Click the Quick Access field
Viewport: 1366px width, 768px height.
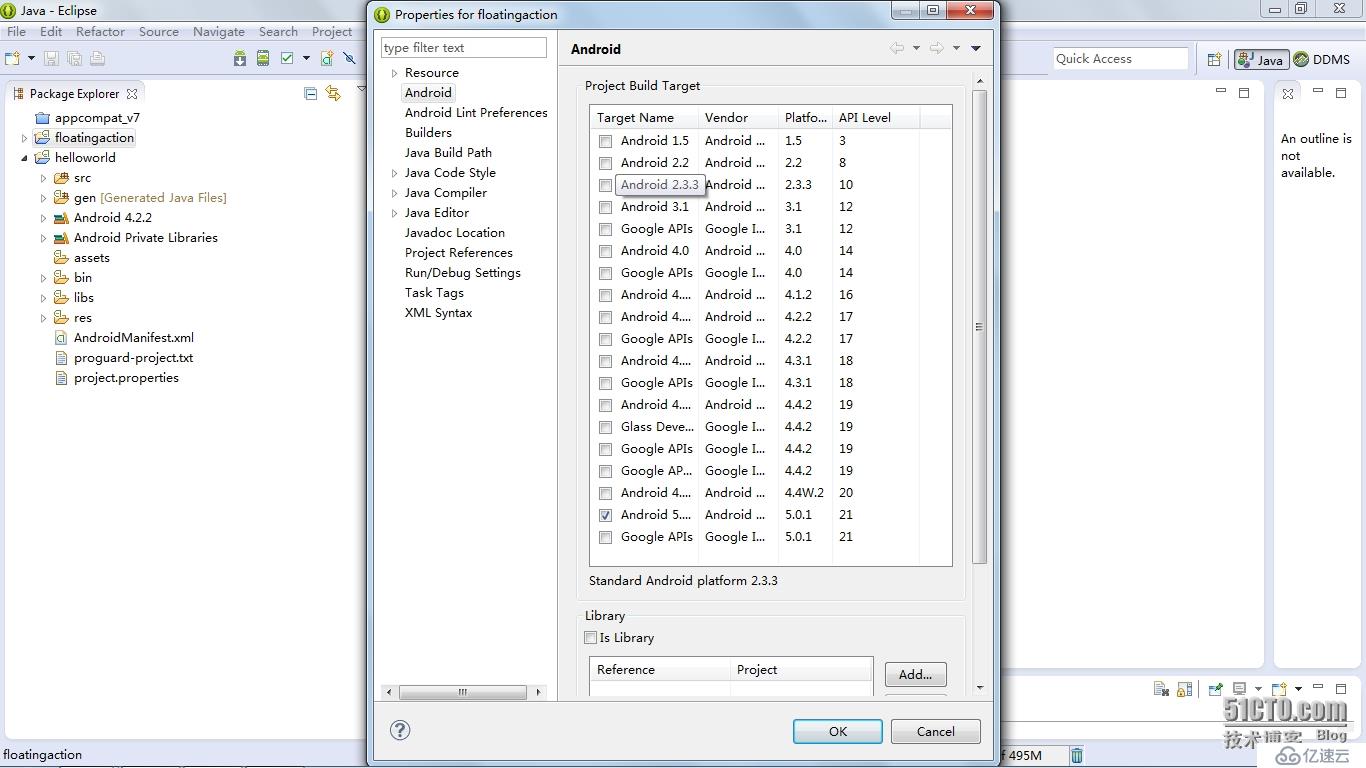pyautogui.click(x=1121, y=59)
